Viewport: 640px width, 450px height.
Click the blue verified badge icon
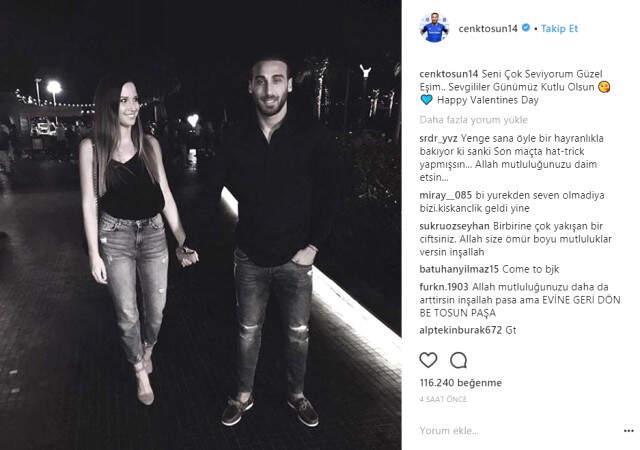pos(526,28)
